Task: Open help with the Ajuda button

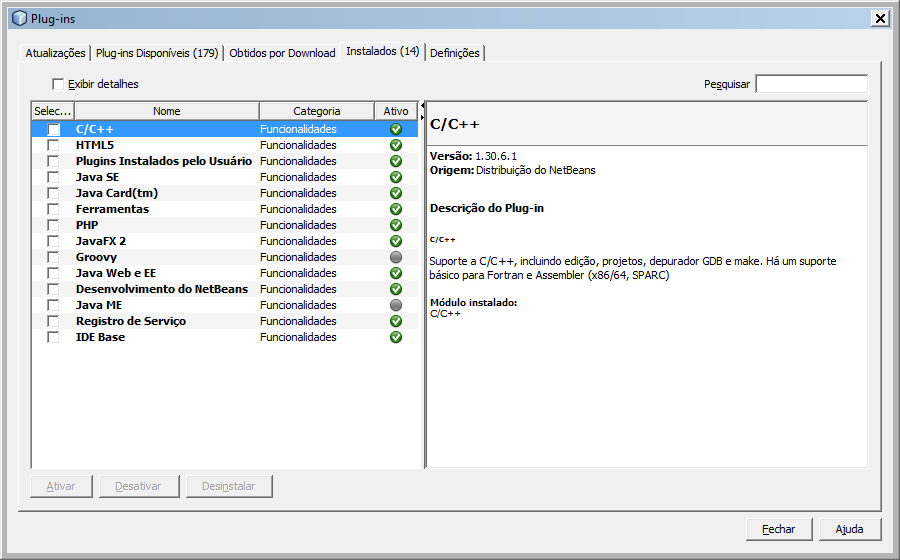Action: (849, 529)
